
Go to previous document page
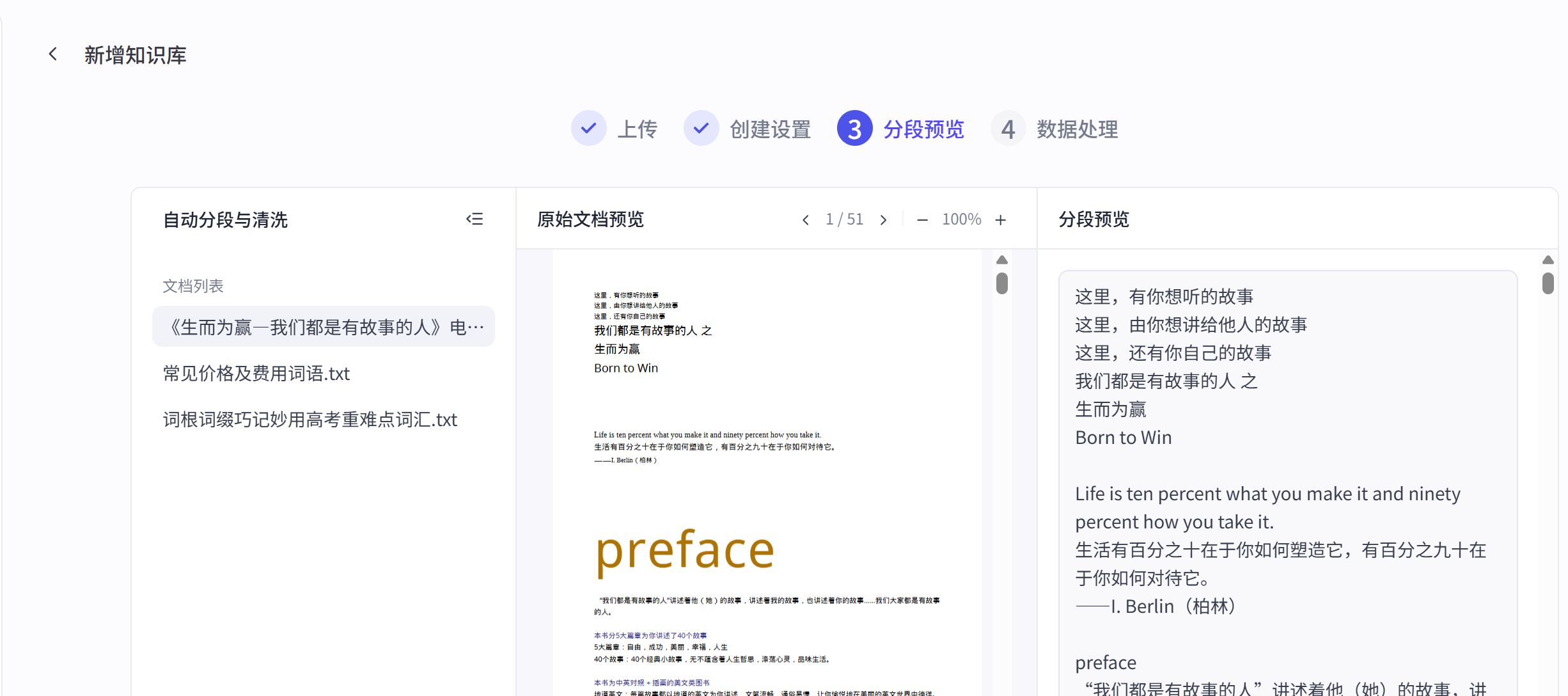(x=806, y=220)
